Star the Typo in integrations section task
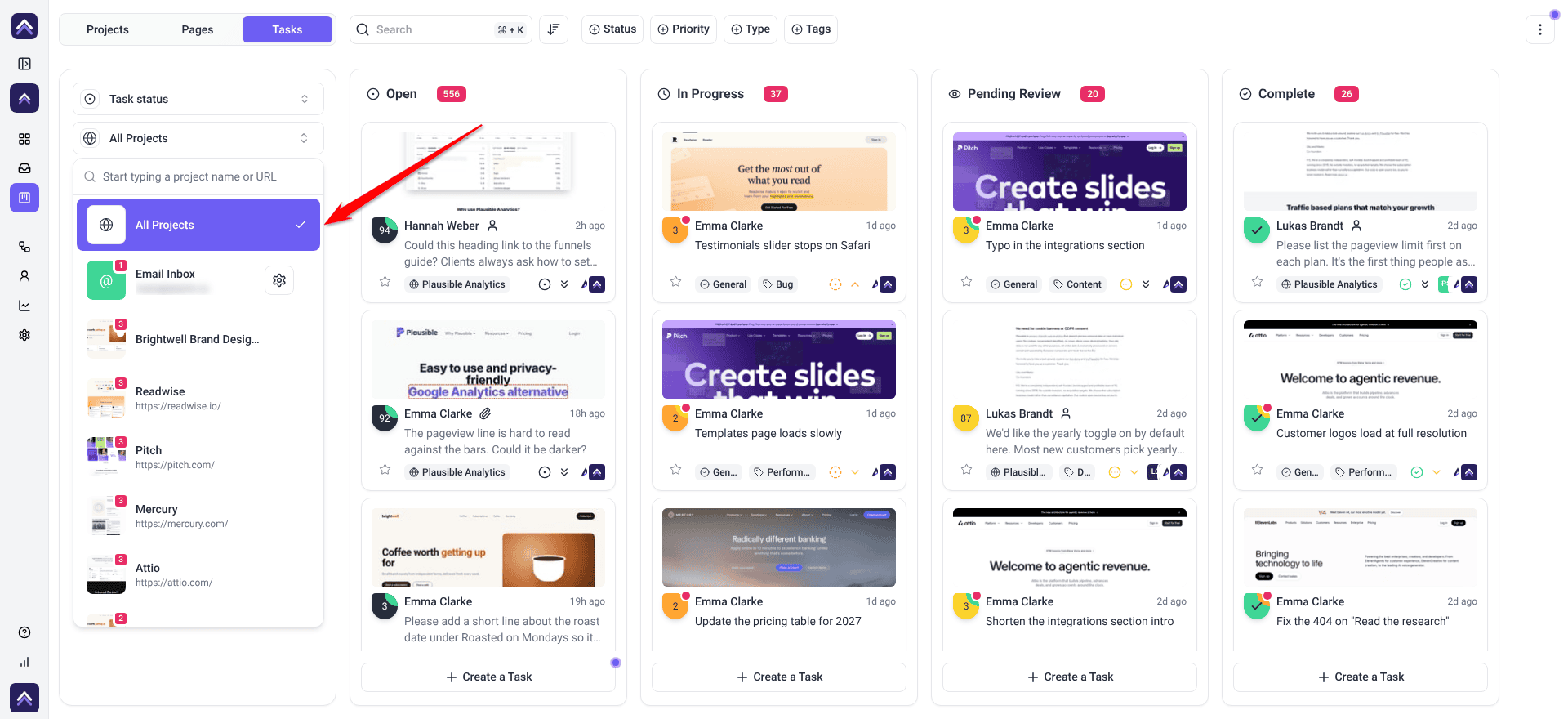Image resolution: width=1568 pixels, height=719 pixels. pos(966,282)
